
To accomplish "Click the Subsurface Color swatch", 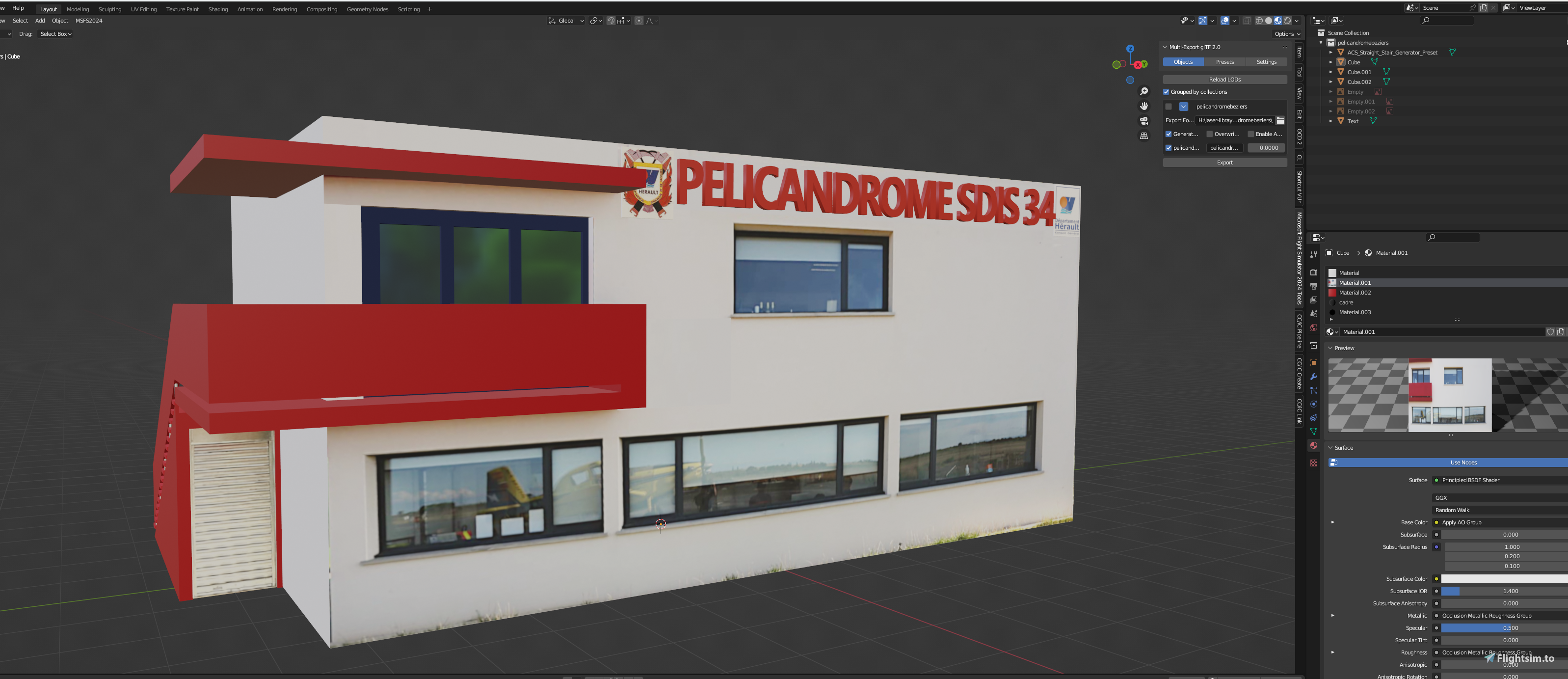I will [x=1504, y=579].
